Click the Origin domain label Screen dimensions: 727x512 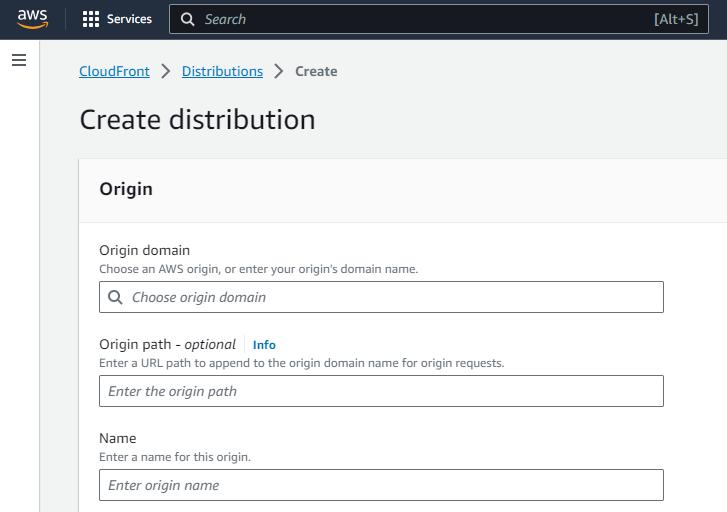(144, 250)
